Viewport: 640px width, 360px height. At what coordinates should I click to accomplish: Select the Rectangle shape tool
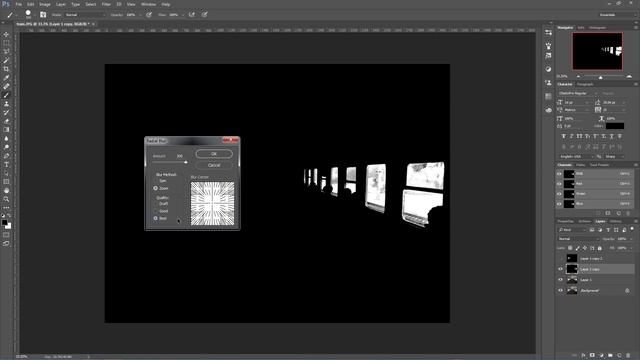tap(6, 182)
